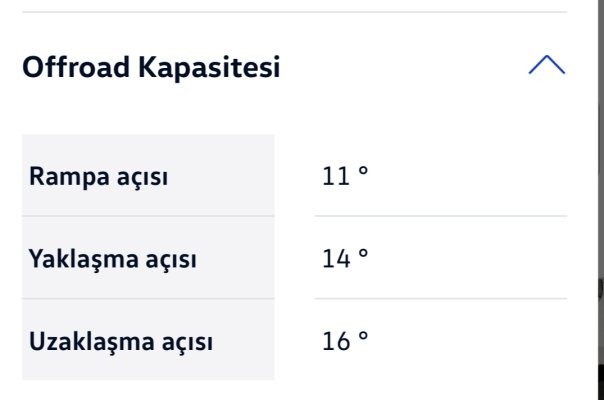Click the degree symbol next to 14
This screenshot has height=400, width=604.
(363, 253)
